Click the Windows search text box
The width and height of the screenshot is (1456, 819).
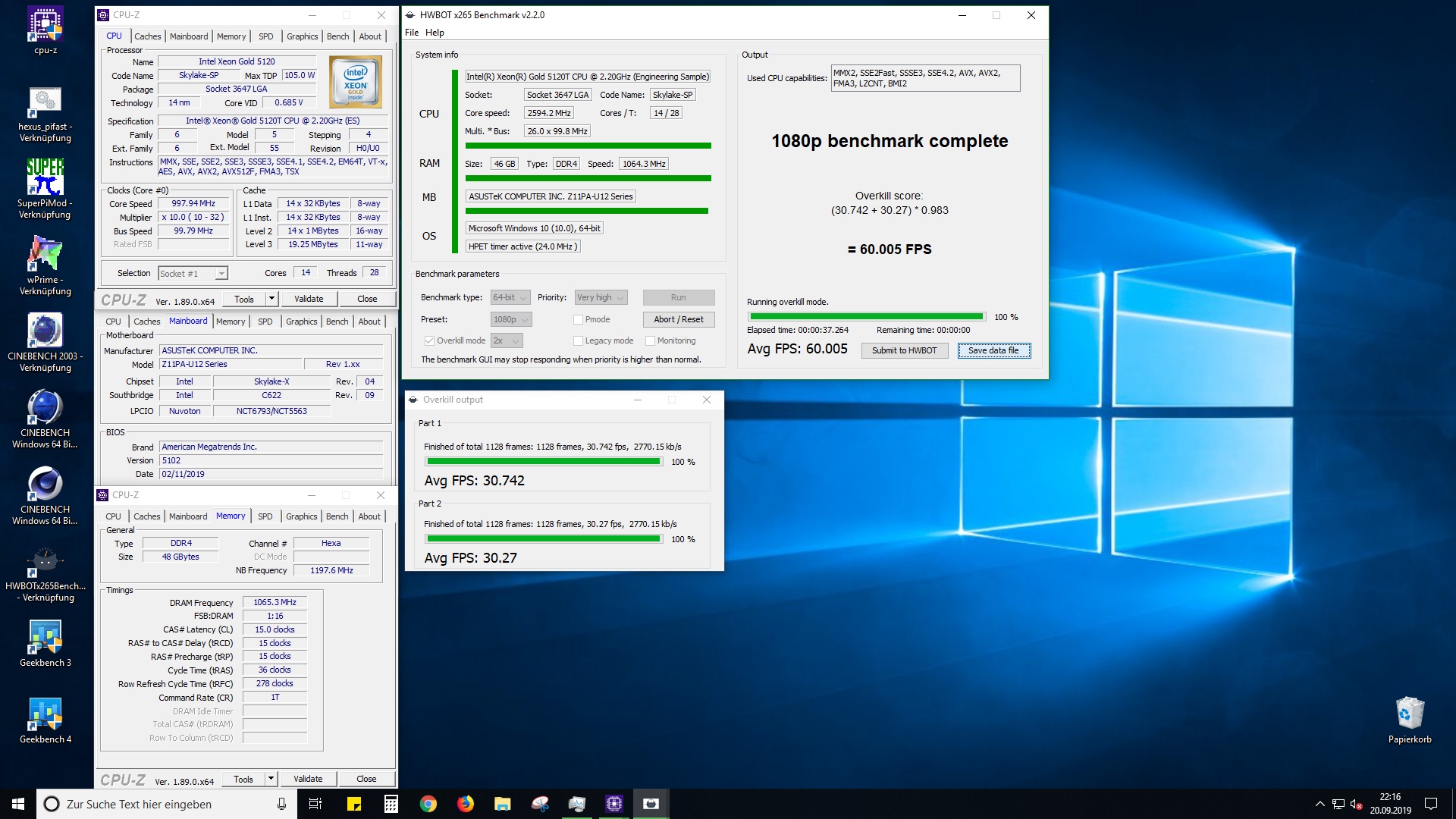pyautogui.click(x=167, y=804)
